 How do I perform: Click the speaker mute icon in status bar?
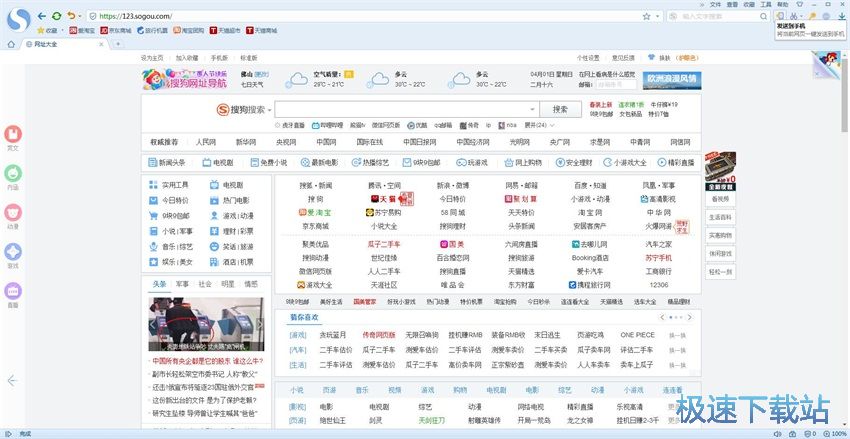(x=777, y=434)
